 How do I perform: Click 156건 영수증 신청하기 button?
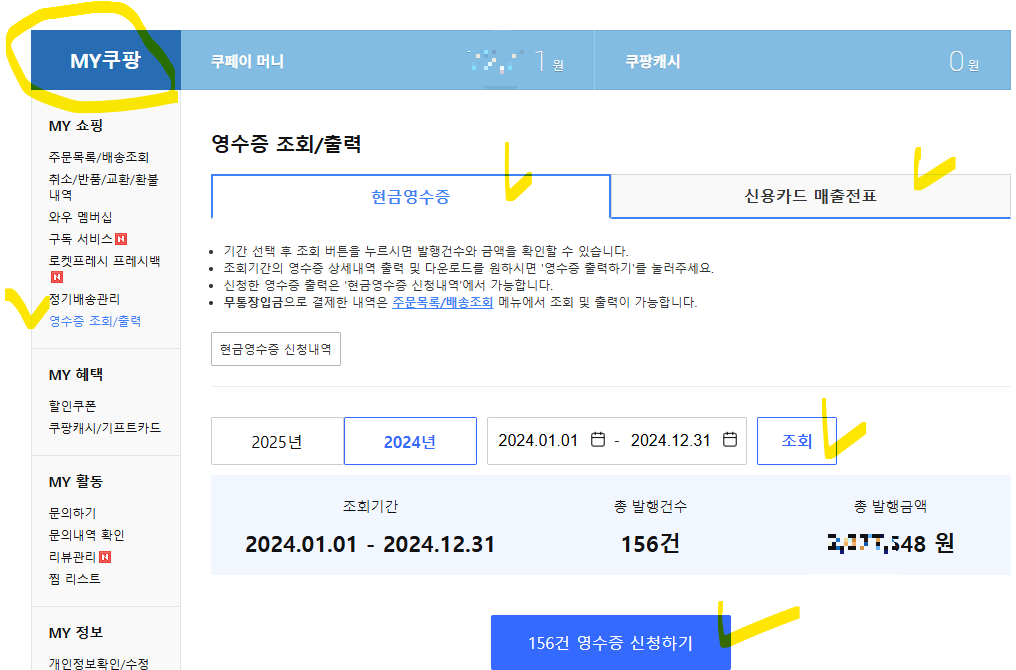(611, 642)
